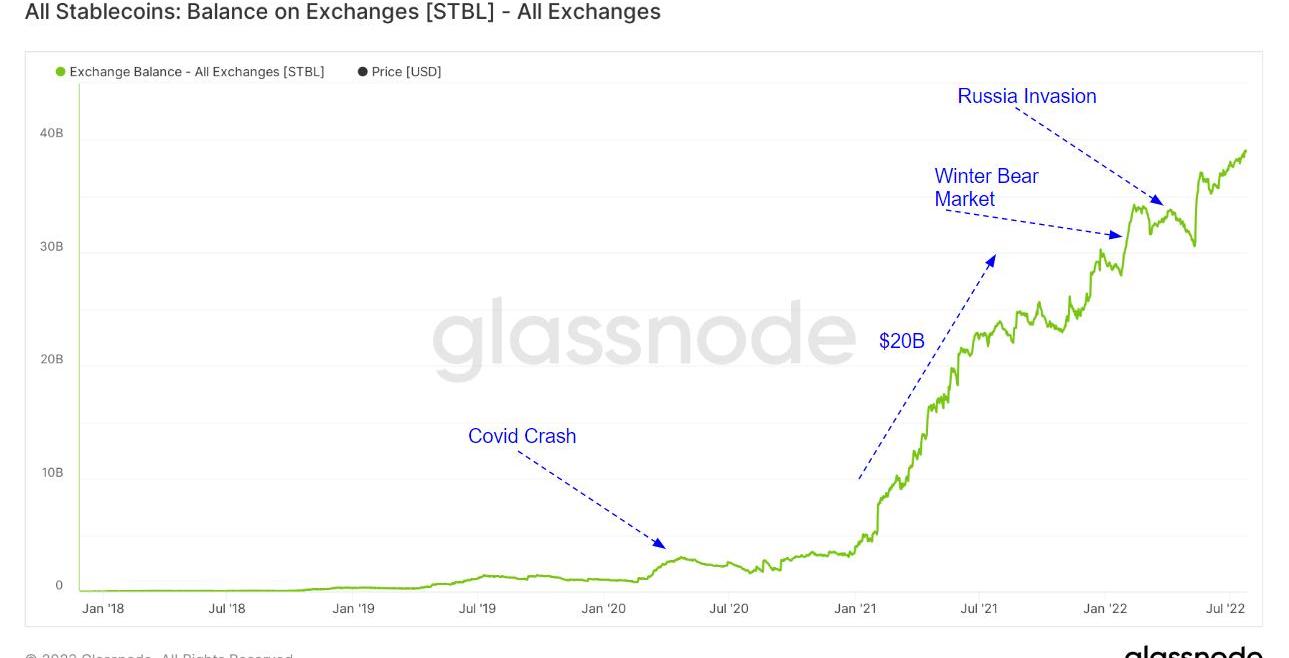This screenshot has height=658, width=1289.
Task: Click the 20B y-axis label
Action: pos(52,359)
